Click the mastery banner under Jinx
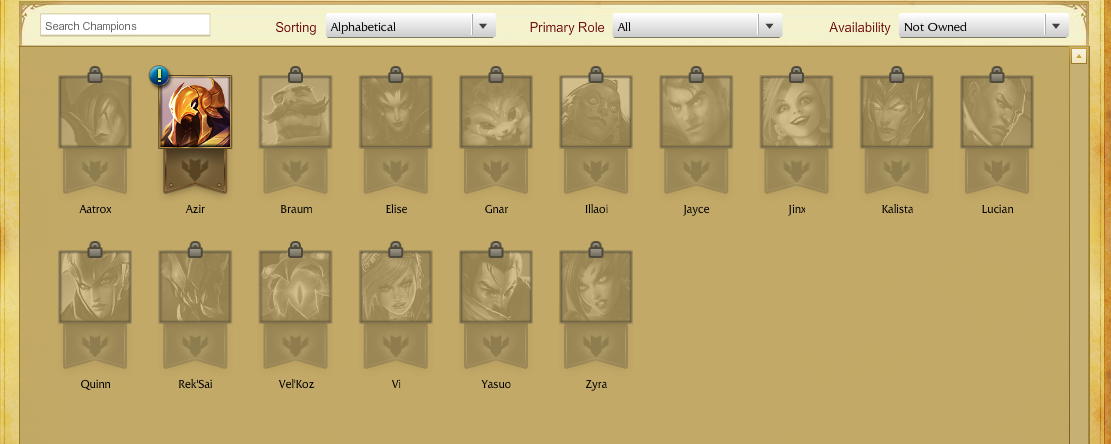 (x=796, y=171)
